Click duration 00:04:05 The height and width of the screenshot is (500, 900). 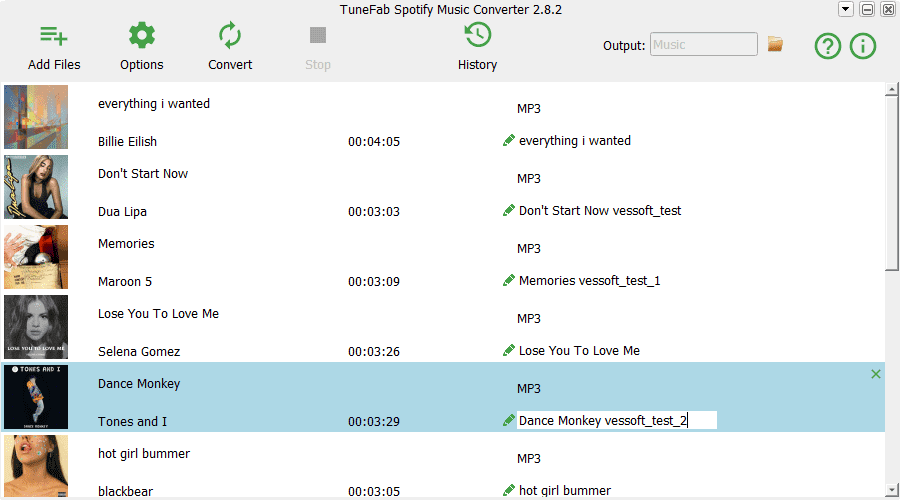click(374, 142)
